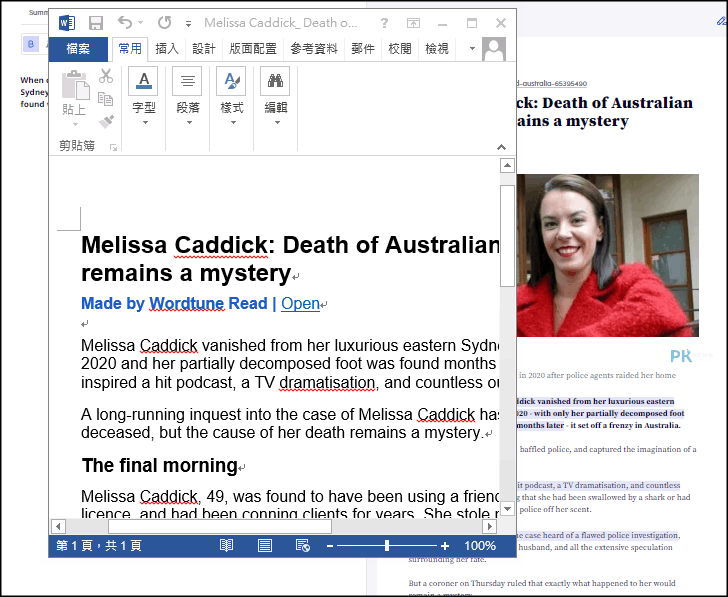The image size is (728, 597).
Task: Click the vertical scrollbar down arrow
Action: (x=507, y=509)
